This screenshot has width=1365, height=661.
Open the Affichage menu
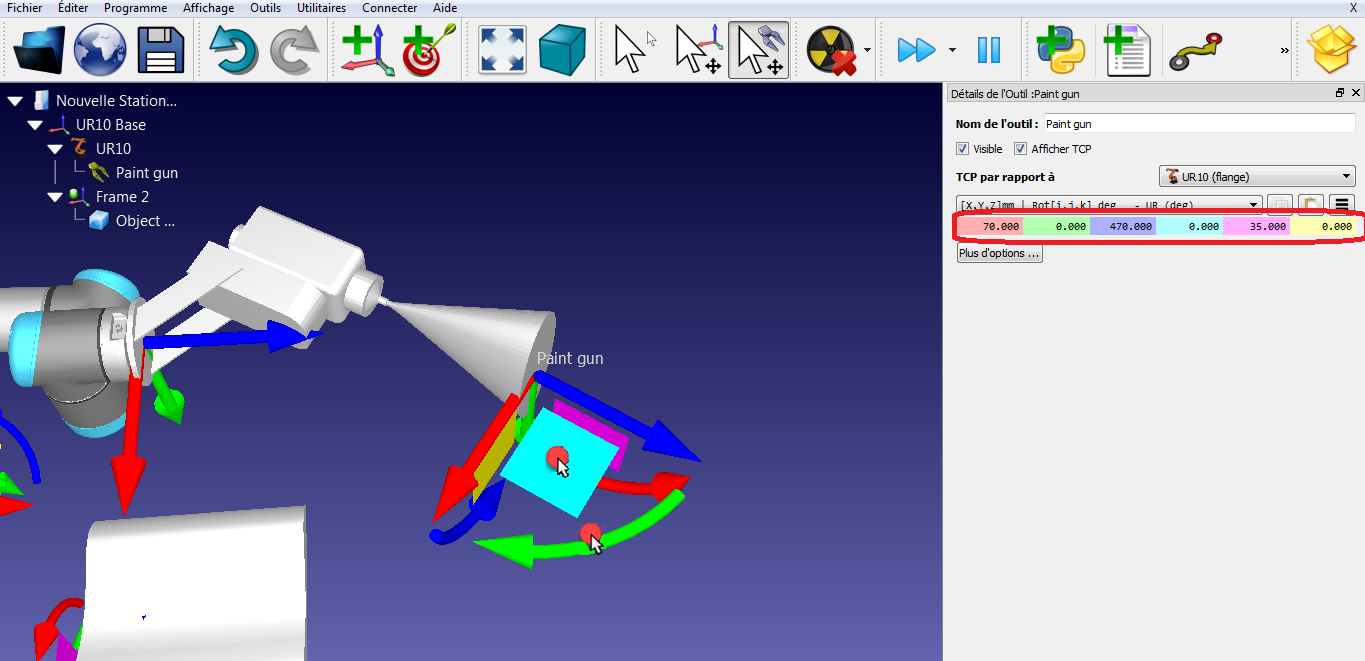(x=208, y=8)
